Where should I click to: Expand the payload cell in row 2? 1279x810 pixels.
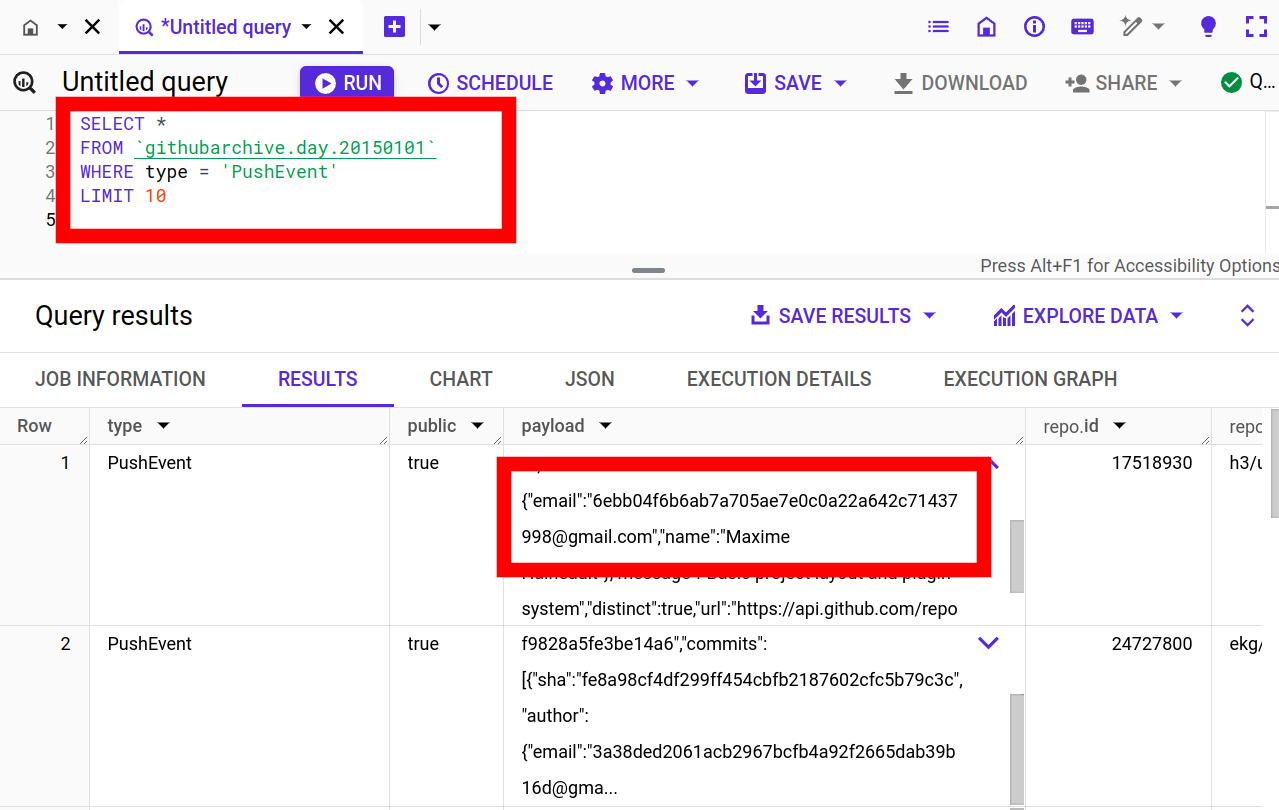click(x=988, y=643)
